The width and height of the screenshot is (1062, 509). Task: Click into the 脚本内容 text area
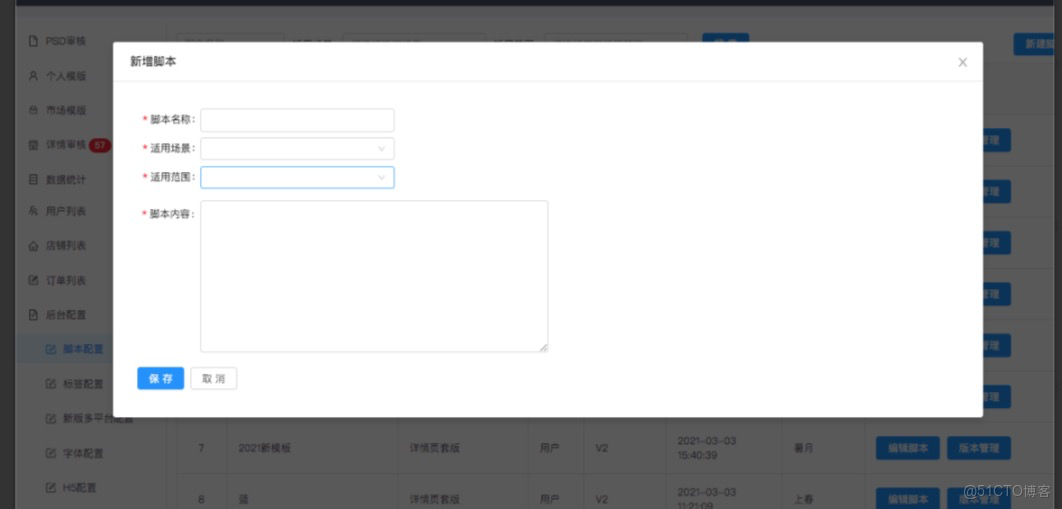coord(374,276)
